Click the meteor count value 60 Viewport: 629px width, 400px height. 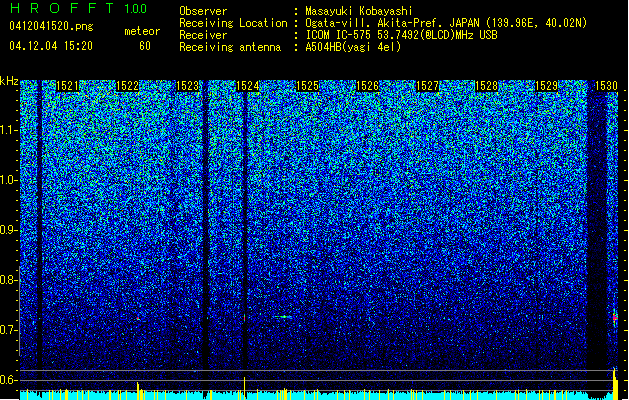(x=145, y=46)
